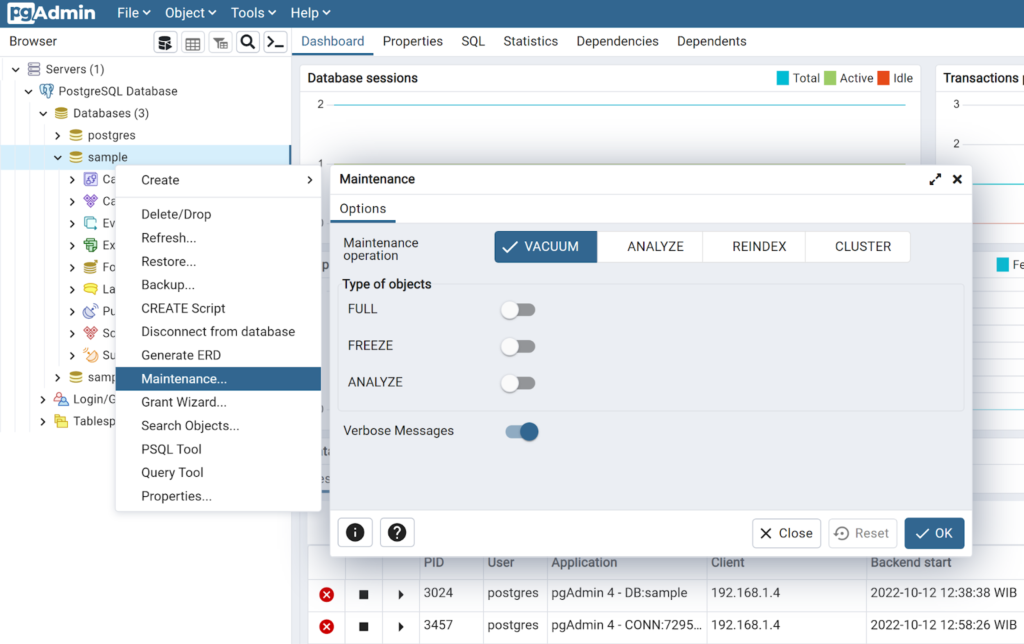Turn on the FREEZE toggle
Image resolution: width=1024 pixels, height=644 pixels.
[518, 347]
